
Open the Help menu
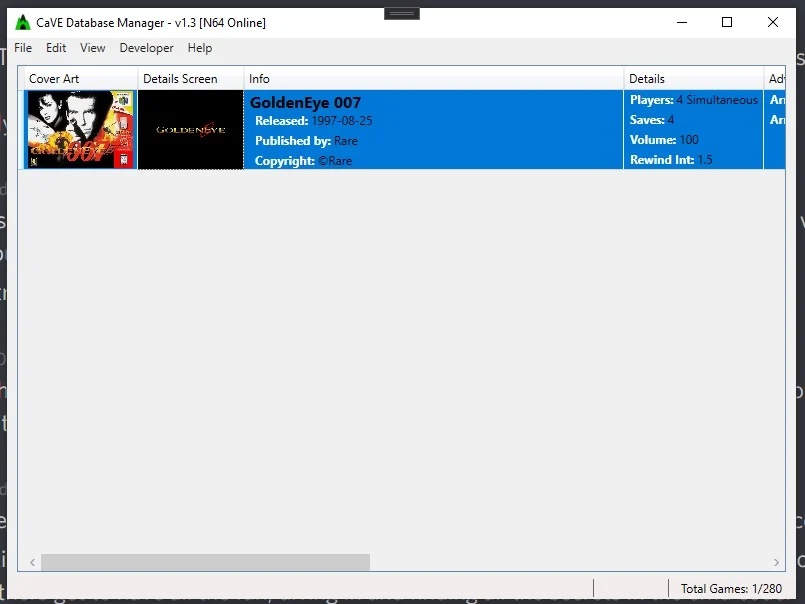[x=200, y=48]
